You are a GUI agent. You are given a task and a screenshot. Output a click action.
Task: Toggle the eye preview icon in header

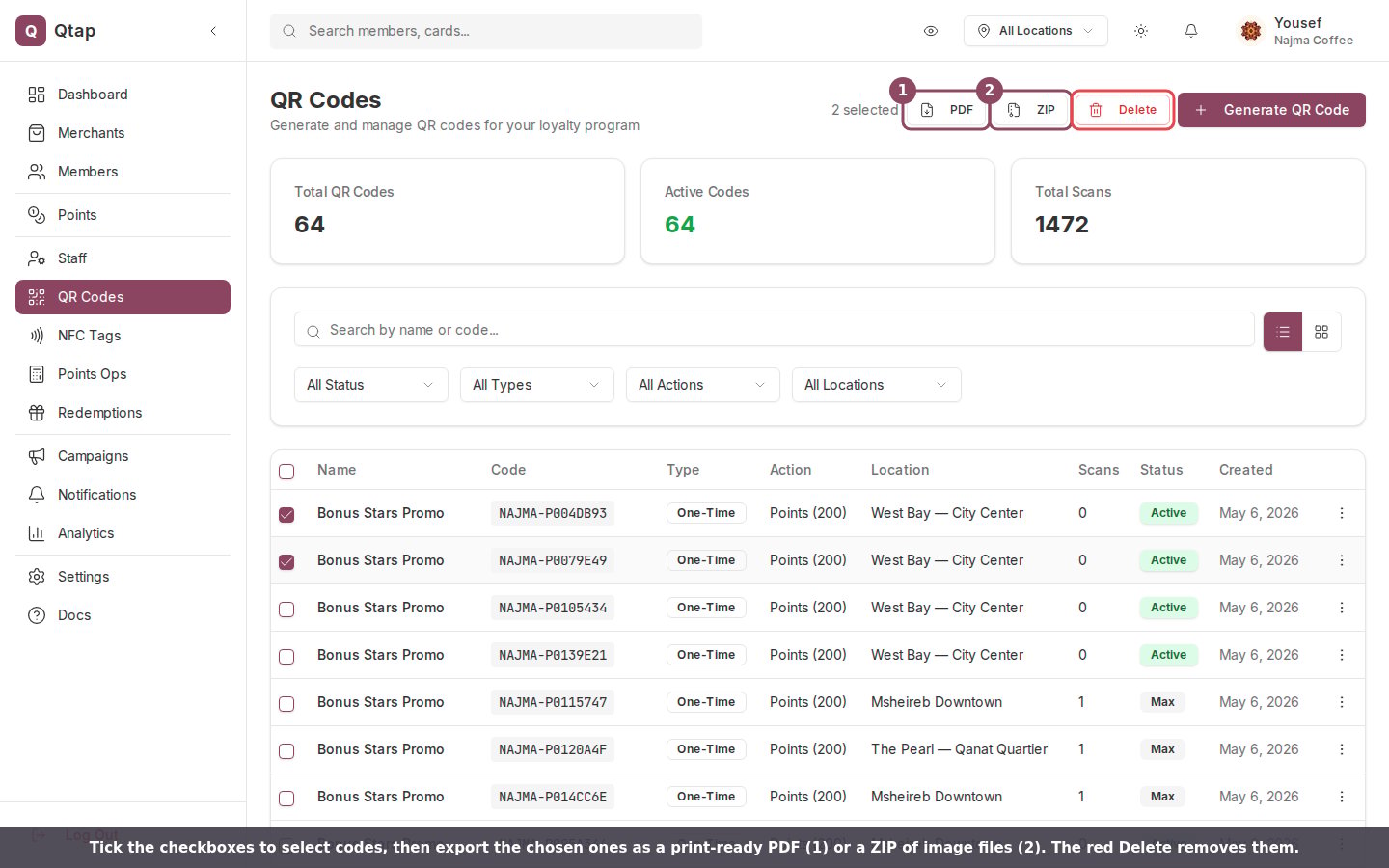pyautogui.click(x=931, y=31)
